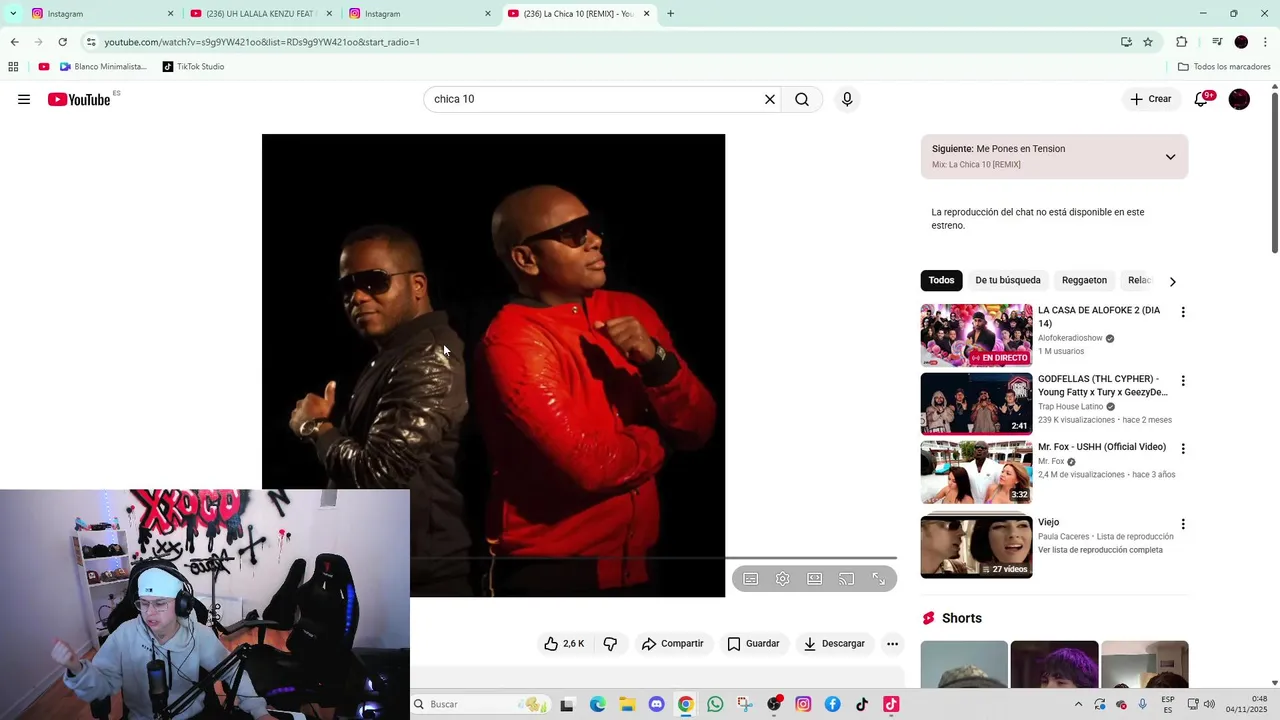Open the YouTube hamburger guide menu
This screenshot has height=720, width=1280.
coord(24,99)
